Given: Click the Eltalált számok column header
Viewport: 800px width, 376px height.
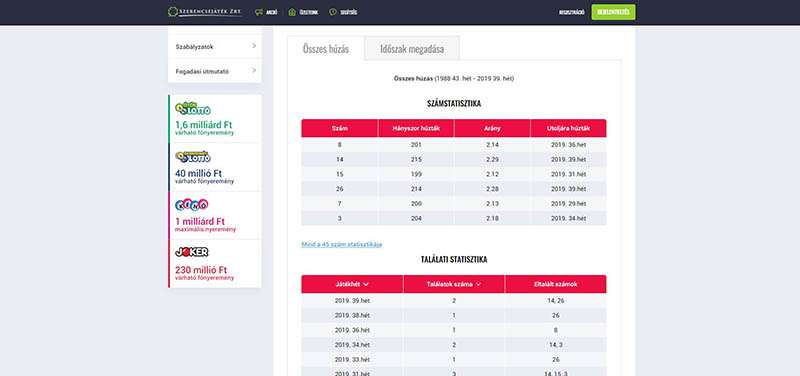Looking at the screenshot, I should 556,284.
